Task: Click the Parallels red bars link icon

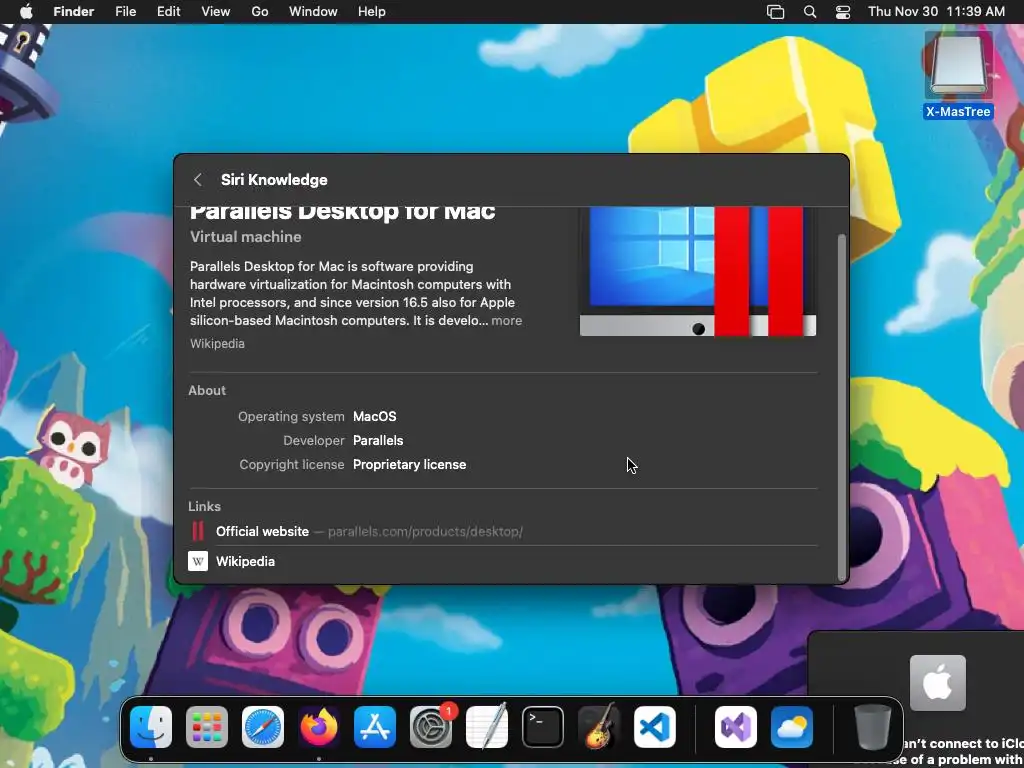Action: (198, 532)
